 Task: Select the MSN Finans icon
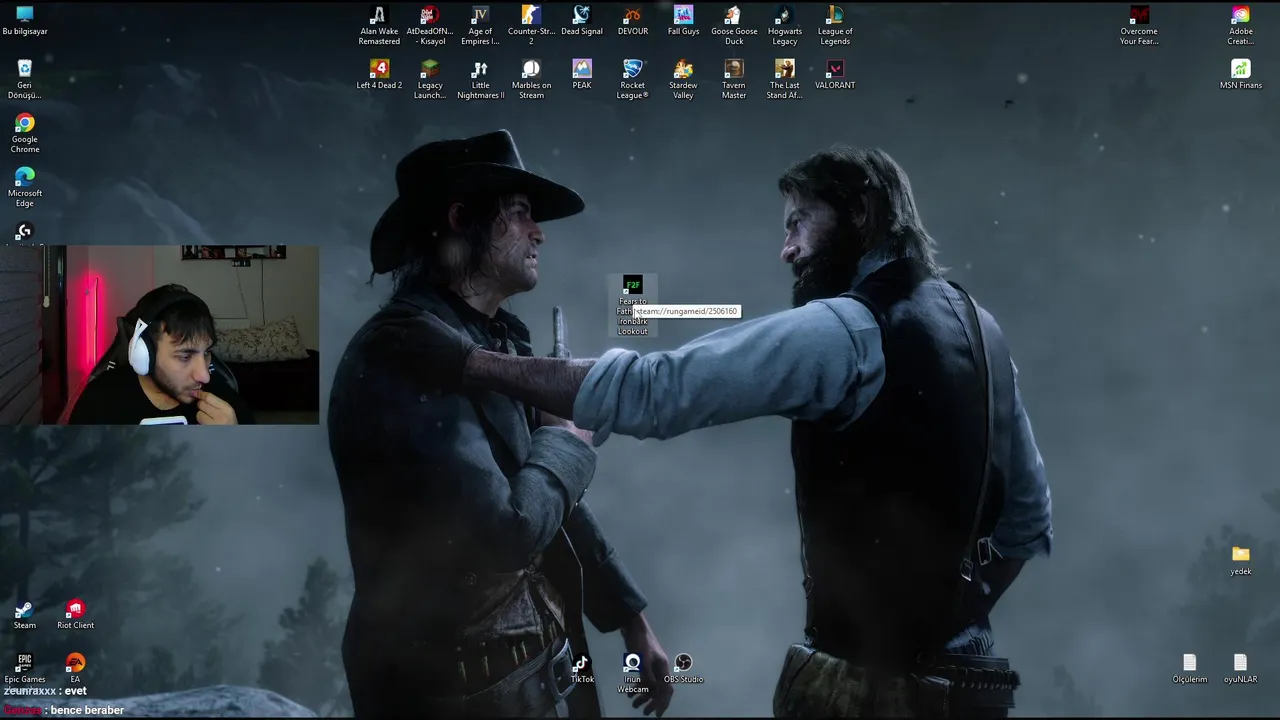[x=1241, y=75]
